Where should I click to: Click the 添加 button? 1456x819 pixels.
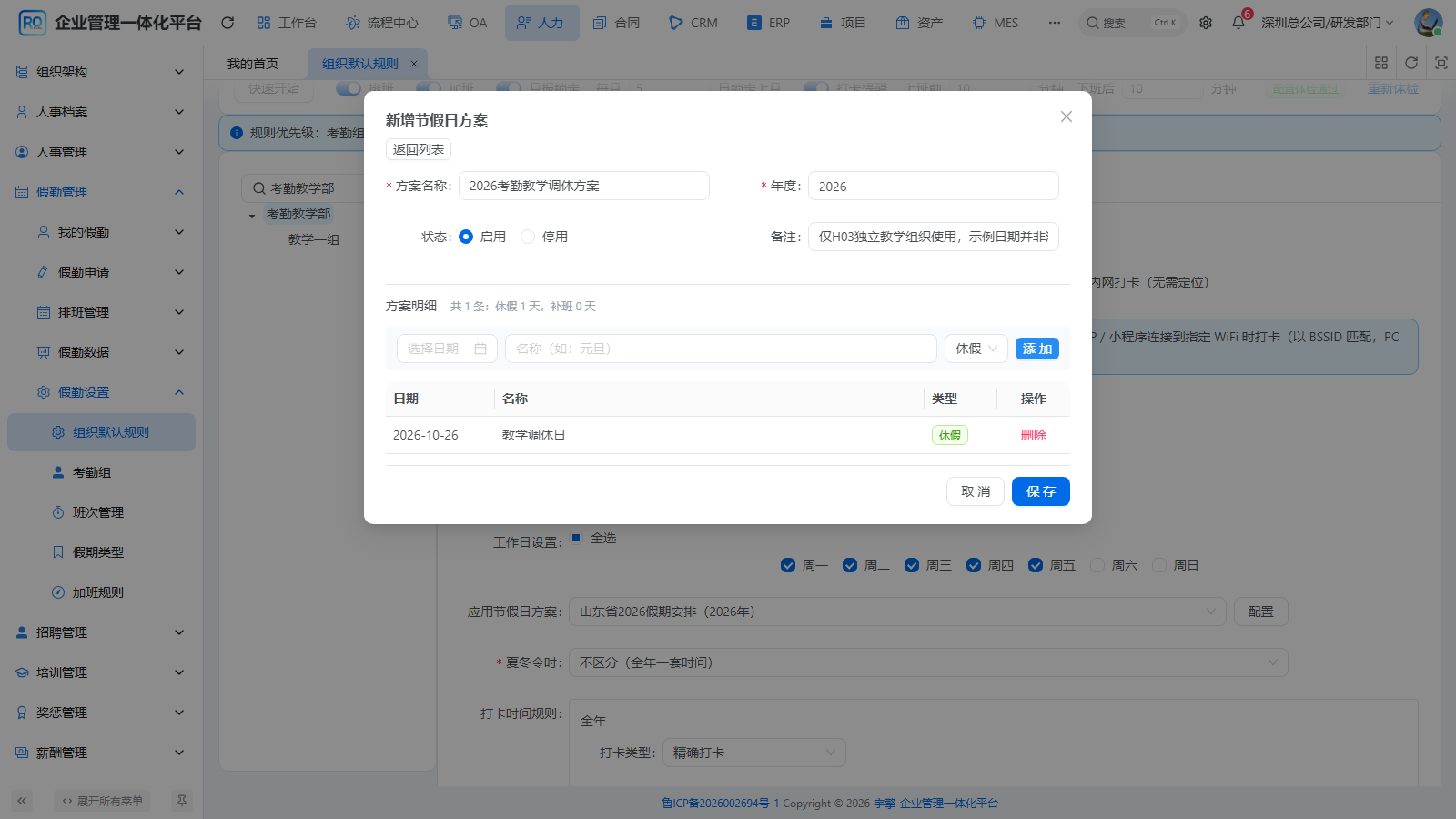pos(1037,349)
